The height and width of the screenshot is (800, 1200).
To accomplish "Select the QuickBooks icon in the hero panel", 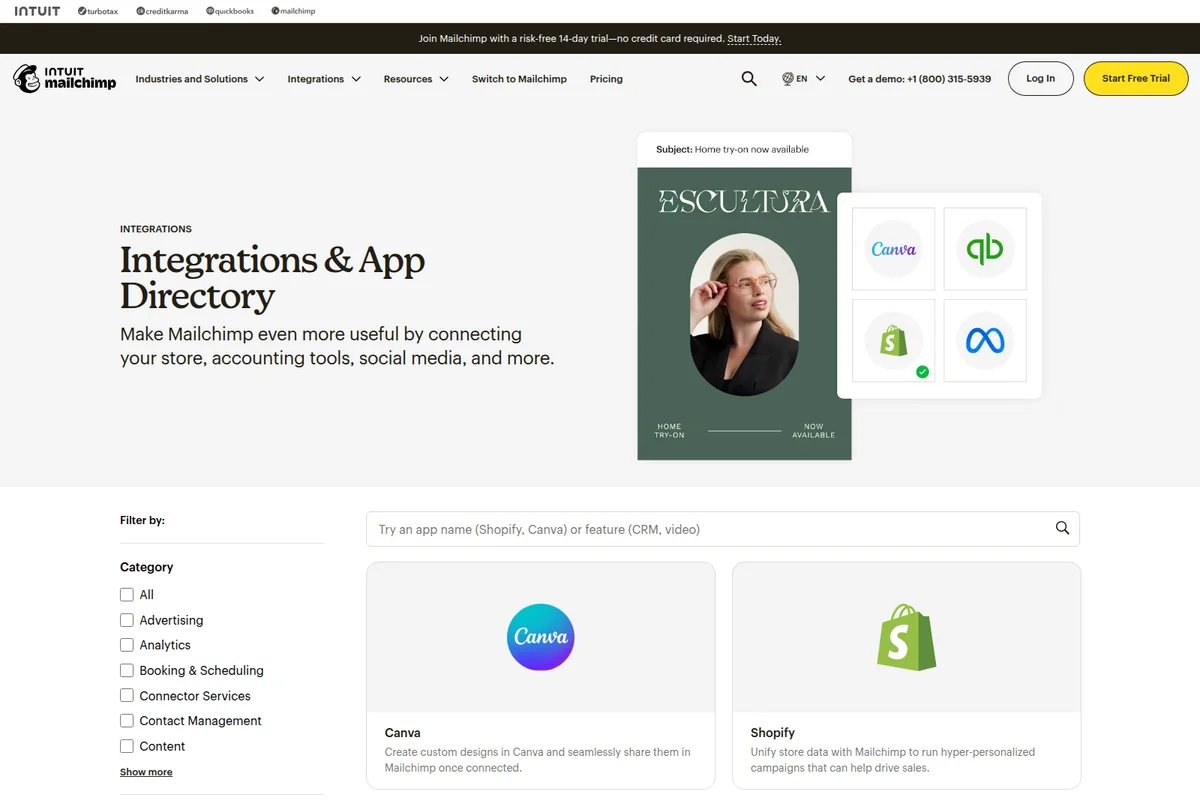I will pyautogui.click(x=985, y=249).
